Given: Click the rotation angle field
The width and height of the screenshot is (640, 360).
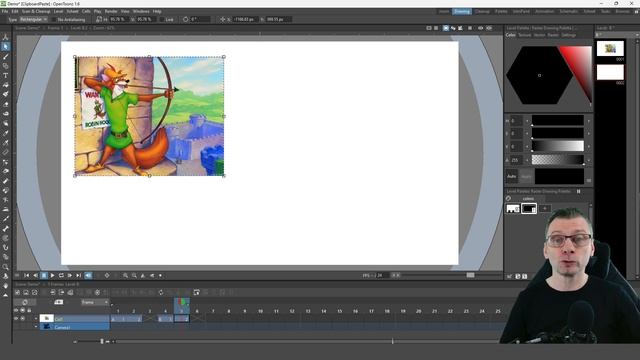Looking at the screenshot, I should coord(200,19).
